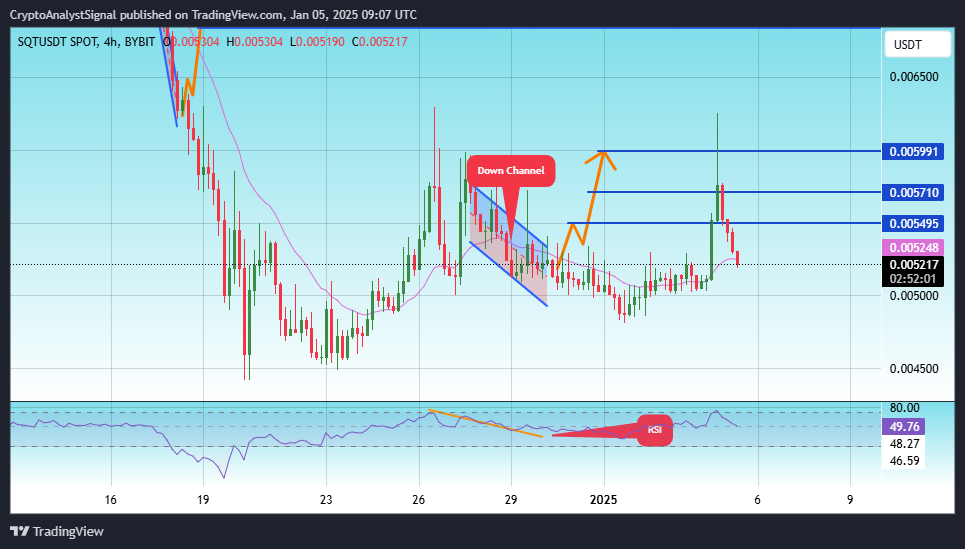Click the date 6 on time axis
Screen dimensions: 965x549
pyautogui.click(x=758, y=500)
